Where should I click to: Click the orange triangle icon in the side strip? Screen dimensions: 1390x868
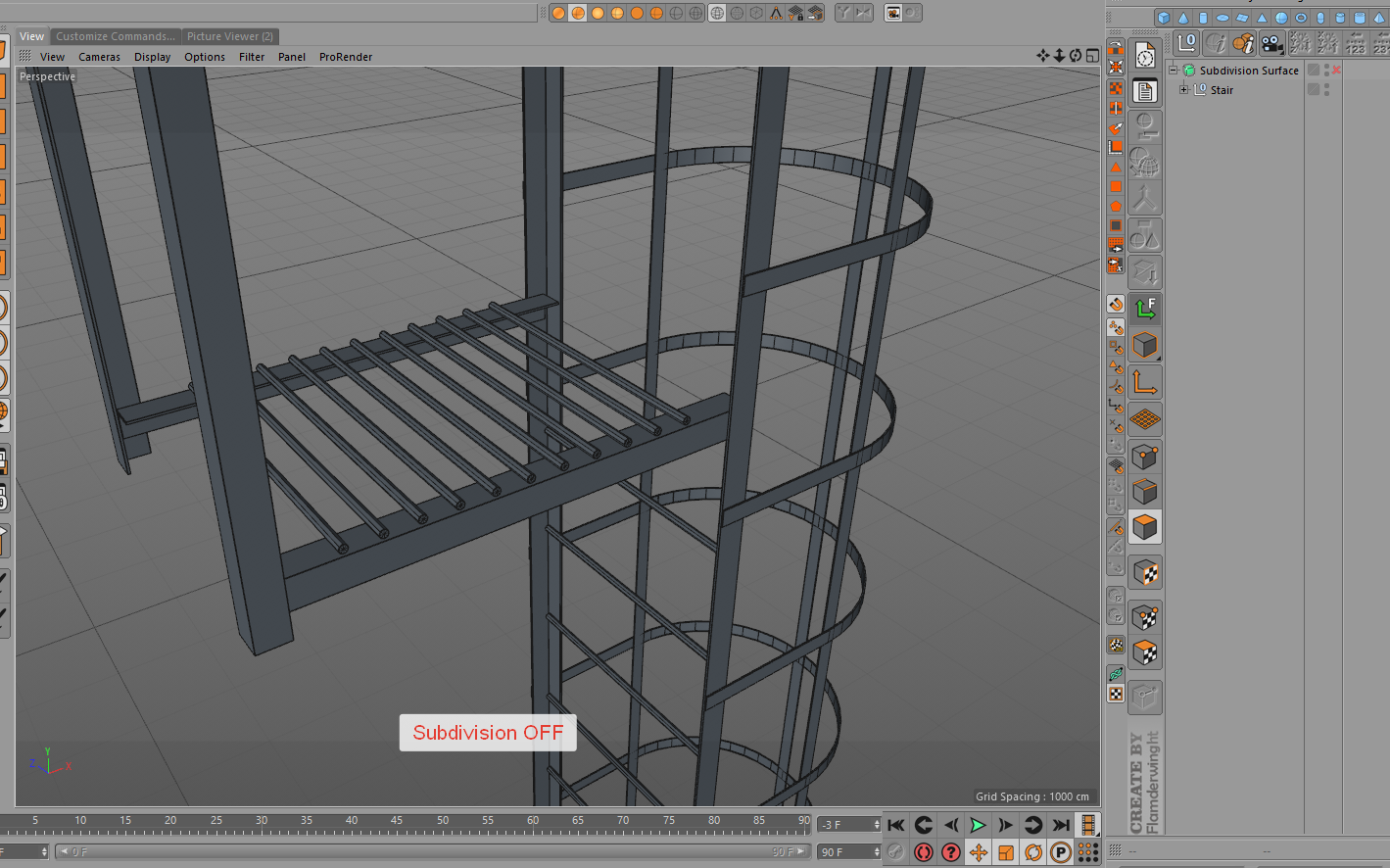(1116, 167)
